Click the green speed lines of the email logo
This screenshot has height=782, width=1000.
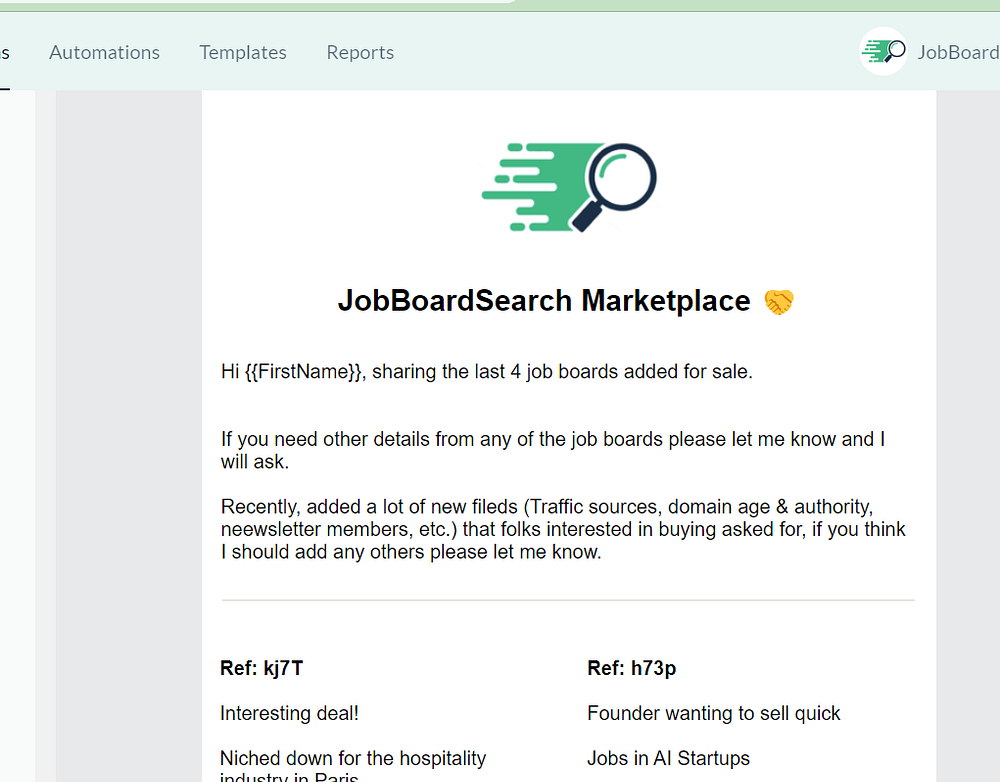(x=530, y=188)
